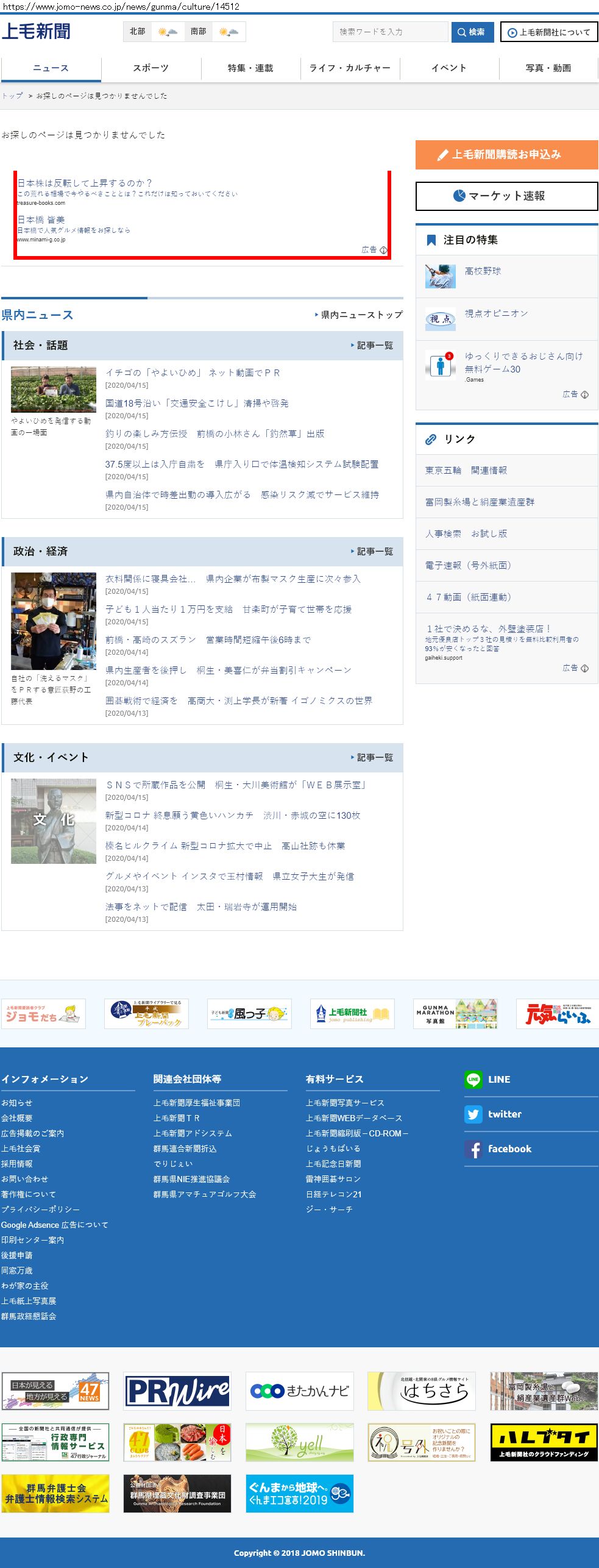The image size is (599, 1568).
Task: Open 東京五輪 関連情報 link
Action: [x=466, y=471]
